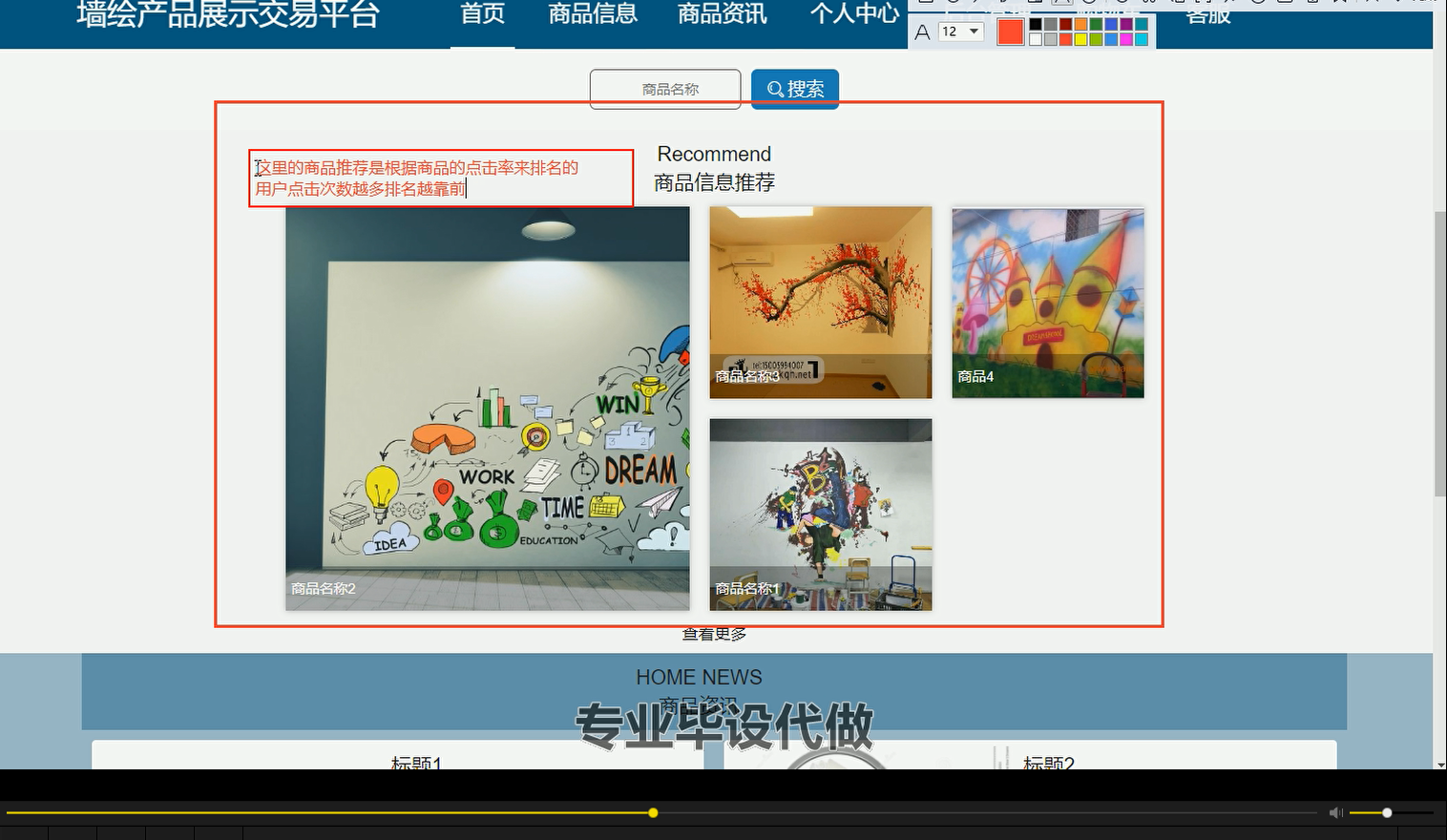Switch to the 首页 navigation tab
The image size is (1447, 840).
coord(482,14)
